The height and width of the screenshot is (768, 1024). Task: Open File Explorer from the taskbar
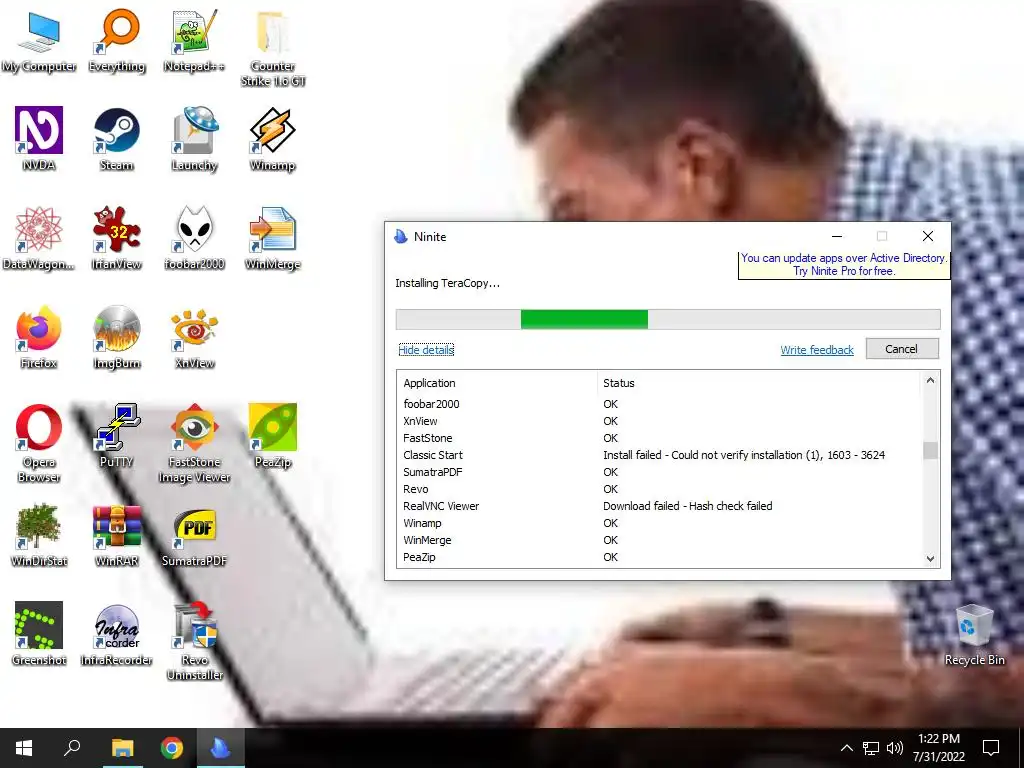[122, 748]
